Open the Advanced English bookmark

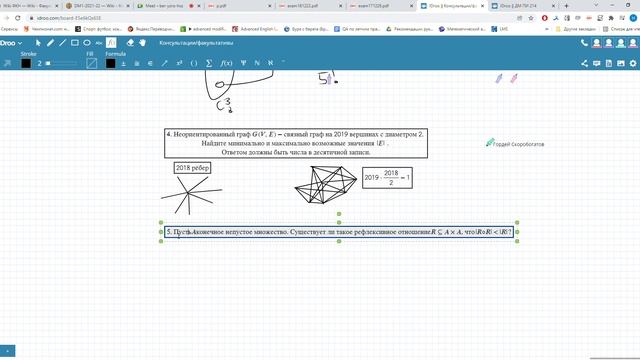pos(255,29)
